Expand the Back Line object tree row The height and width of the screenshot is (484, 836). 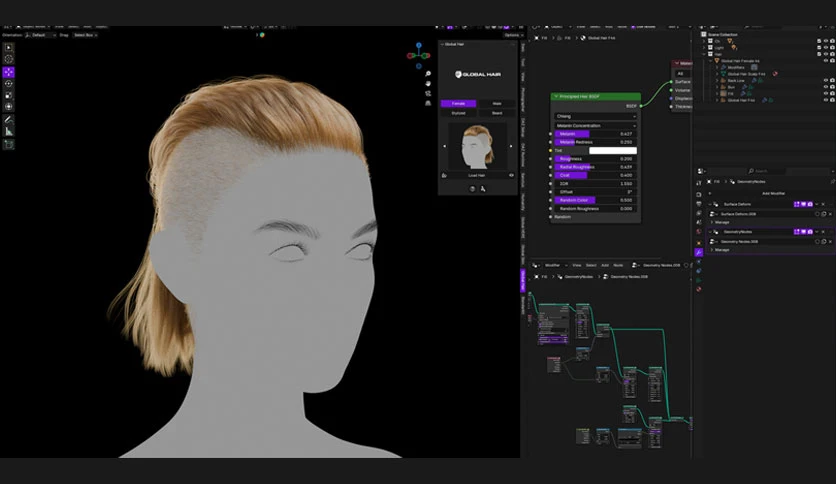coord(717,80)
